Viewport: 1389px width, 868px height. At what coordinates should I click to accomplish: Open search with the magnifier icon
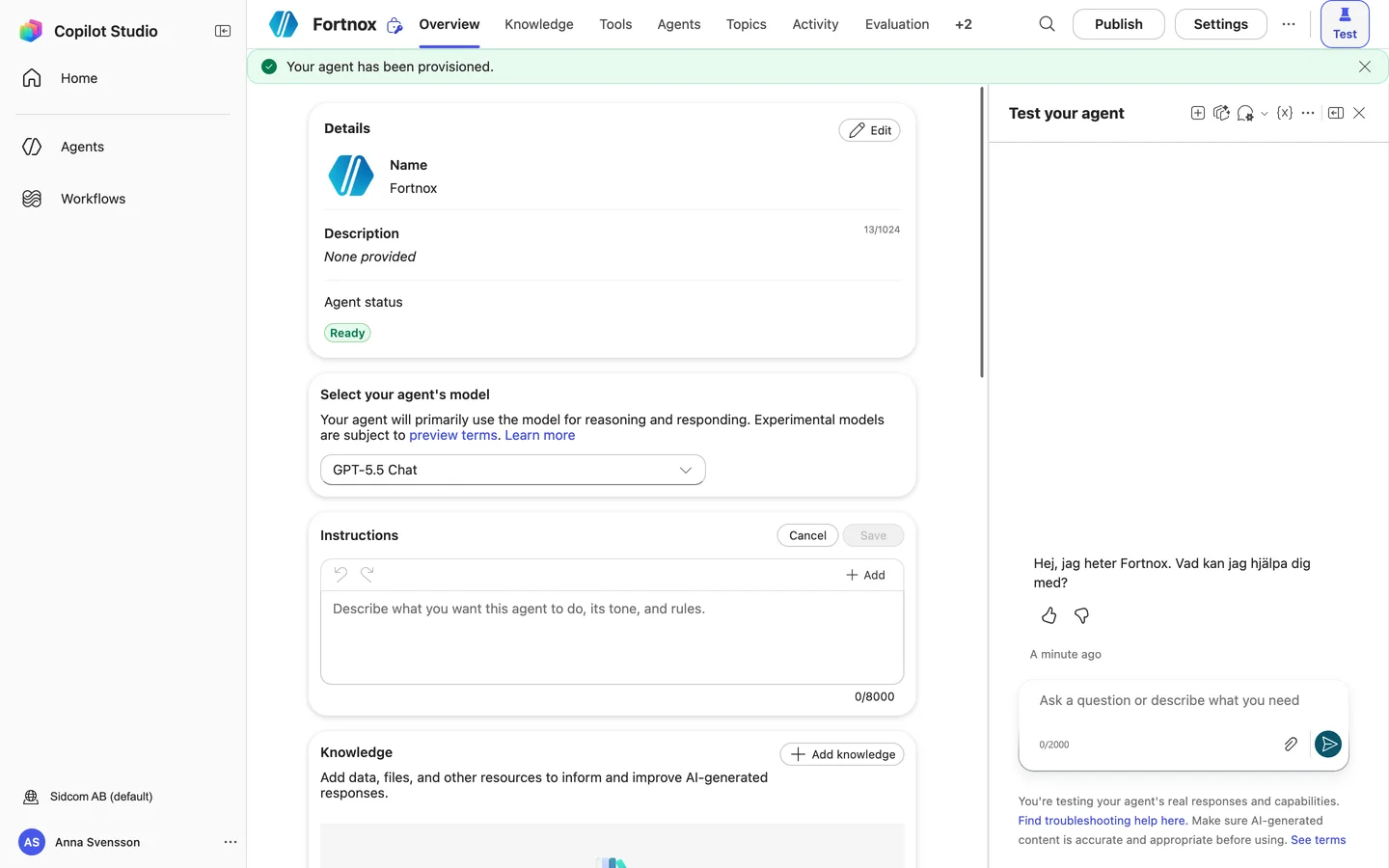1047,24
